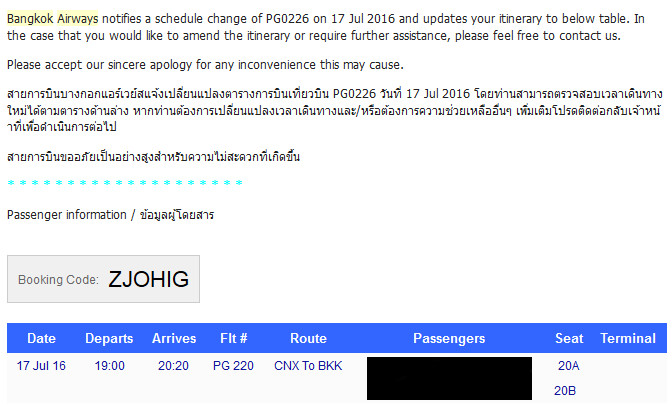This screenshot has height=410, width=672.
Task: Click the Arrives column header
Action: [x=174, y=338]
